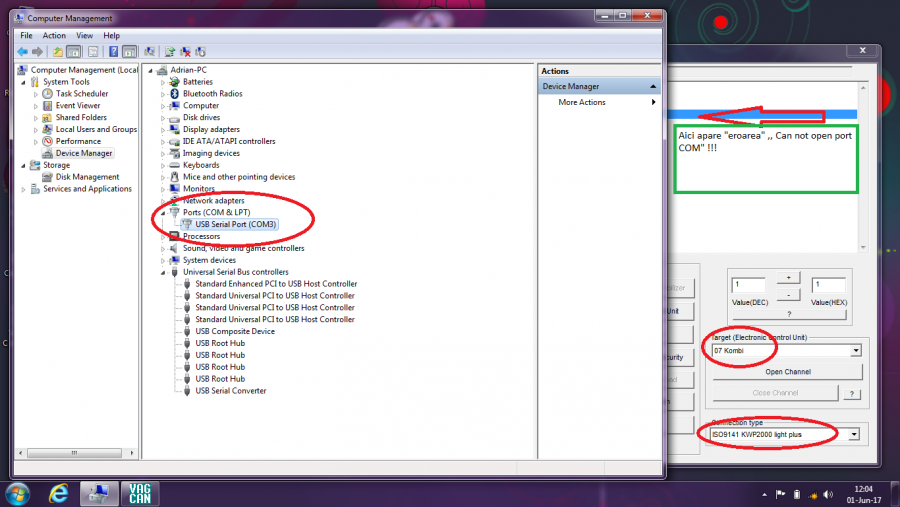Viewport: 900px width, 507px height.
Task: Click the Value(DEC) input field
Action: click(x=748, y=285)
